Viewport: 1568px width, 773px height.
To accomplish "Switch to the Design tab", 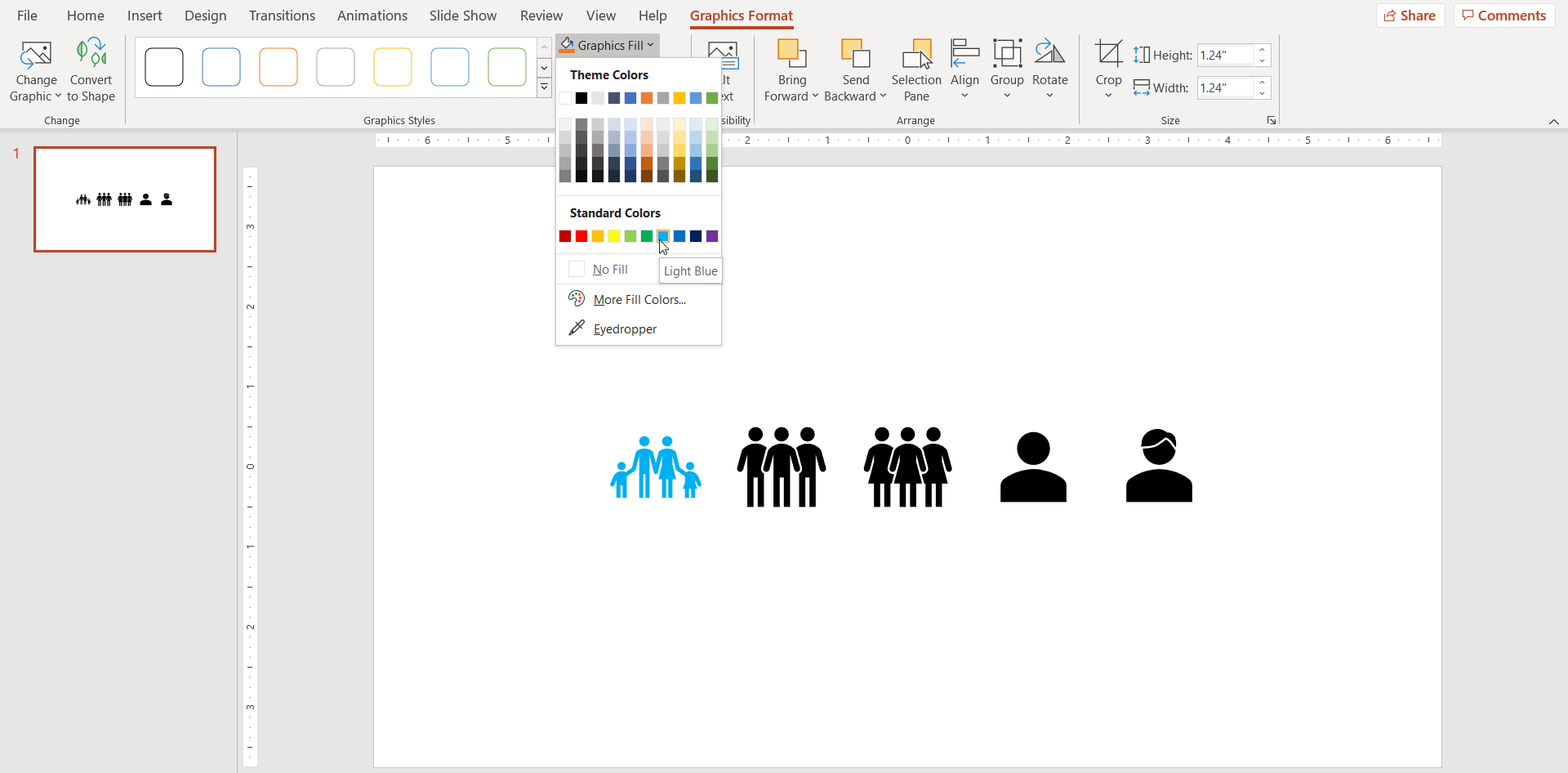I will coord(205,15).
